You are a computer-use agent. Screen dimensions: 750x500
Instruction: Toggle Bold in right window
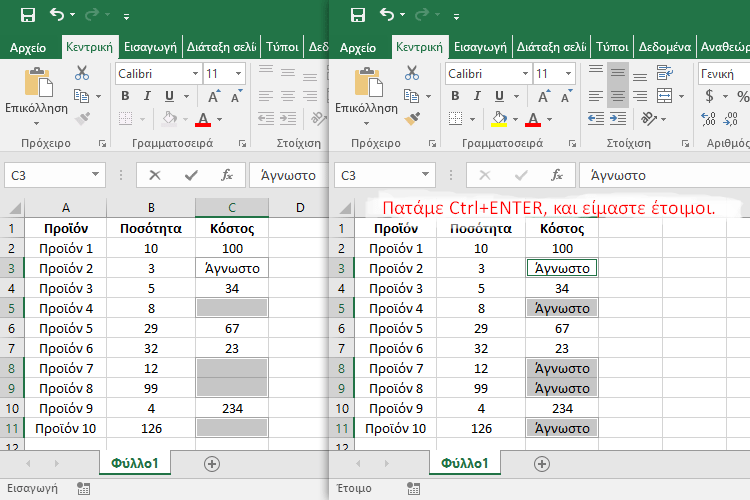[x=455, y=96]
